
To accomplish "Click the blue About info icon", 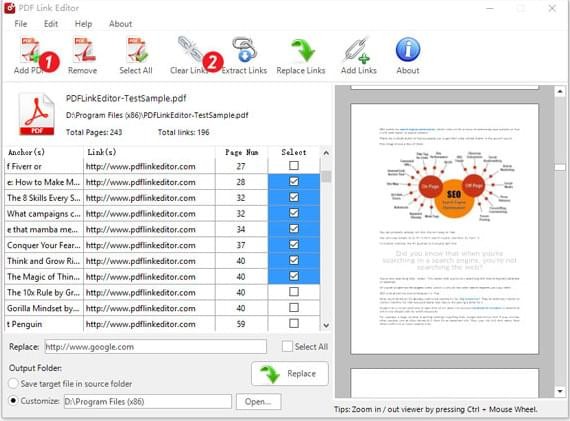I will click(x=408, y=50).
